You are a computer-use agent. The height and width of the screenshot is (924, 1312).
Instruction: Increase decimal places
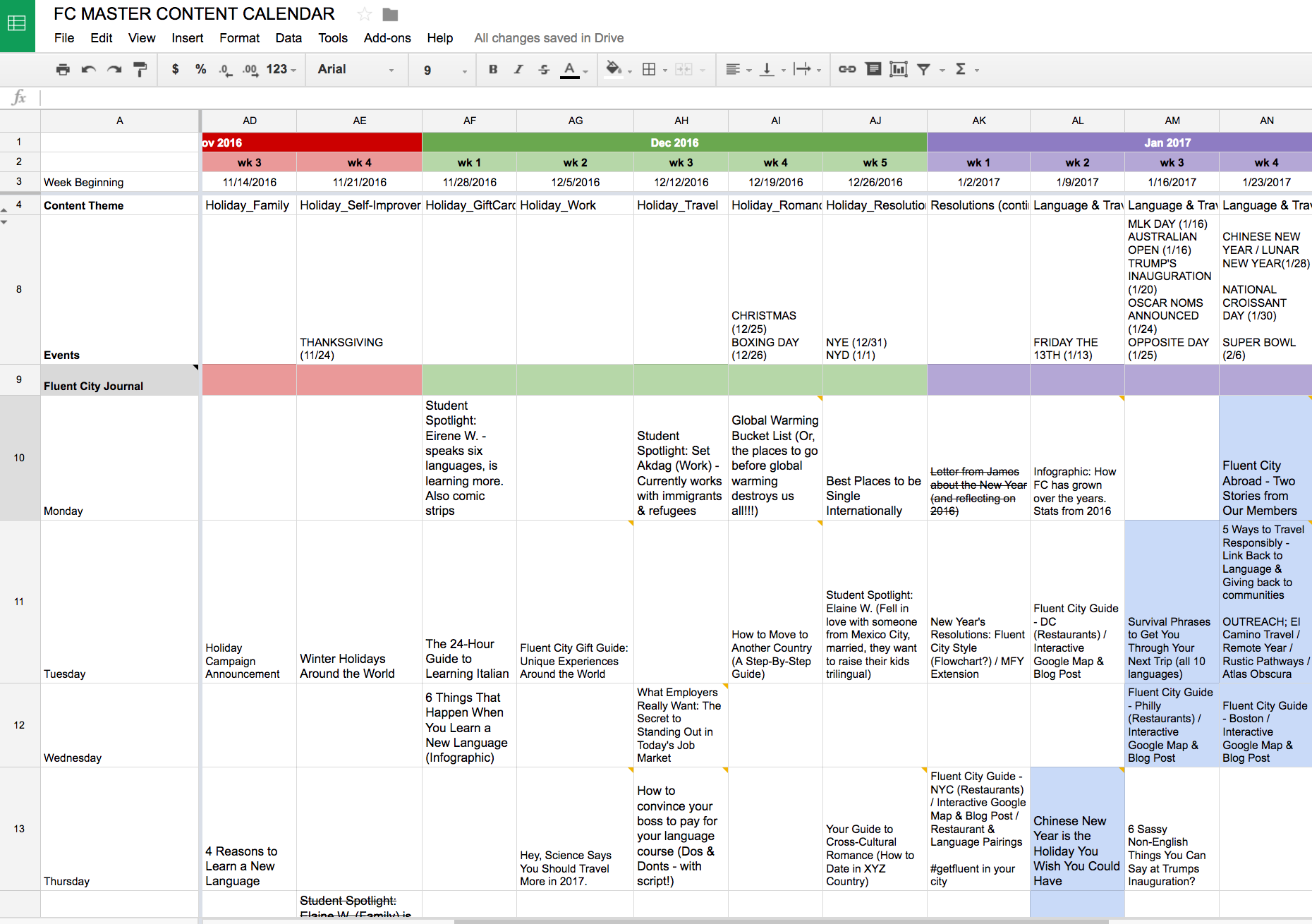point(250,70)
